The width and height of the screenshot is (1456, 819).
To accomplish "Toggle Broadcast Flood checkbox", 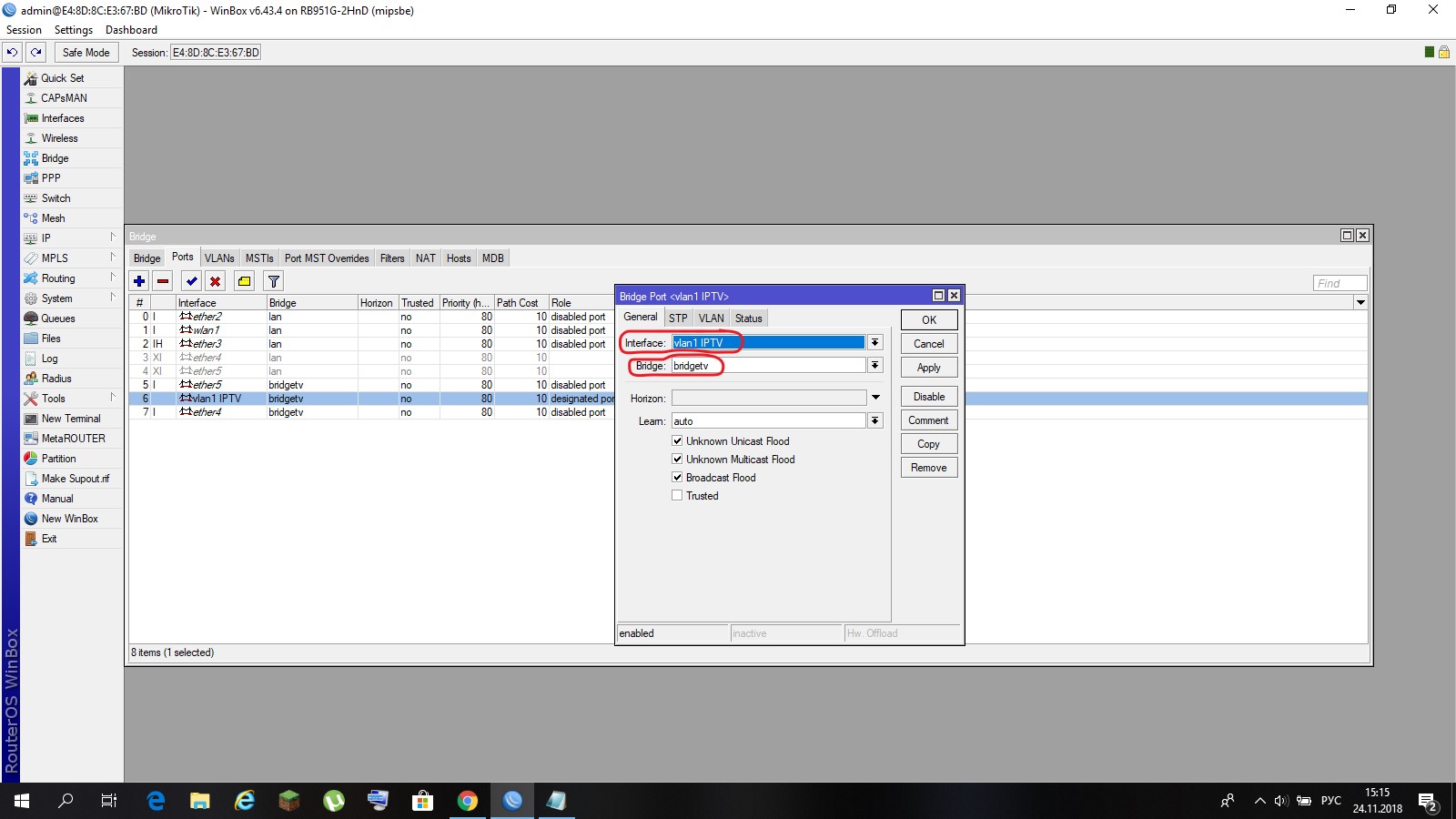I will tap(677, 478).
